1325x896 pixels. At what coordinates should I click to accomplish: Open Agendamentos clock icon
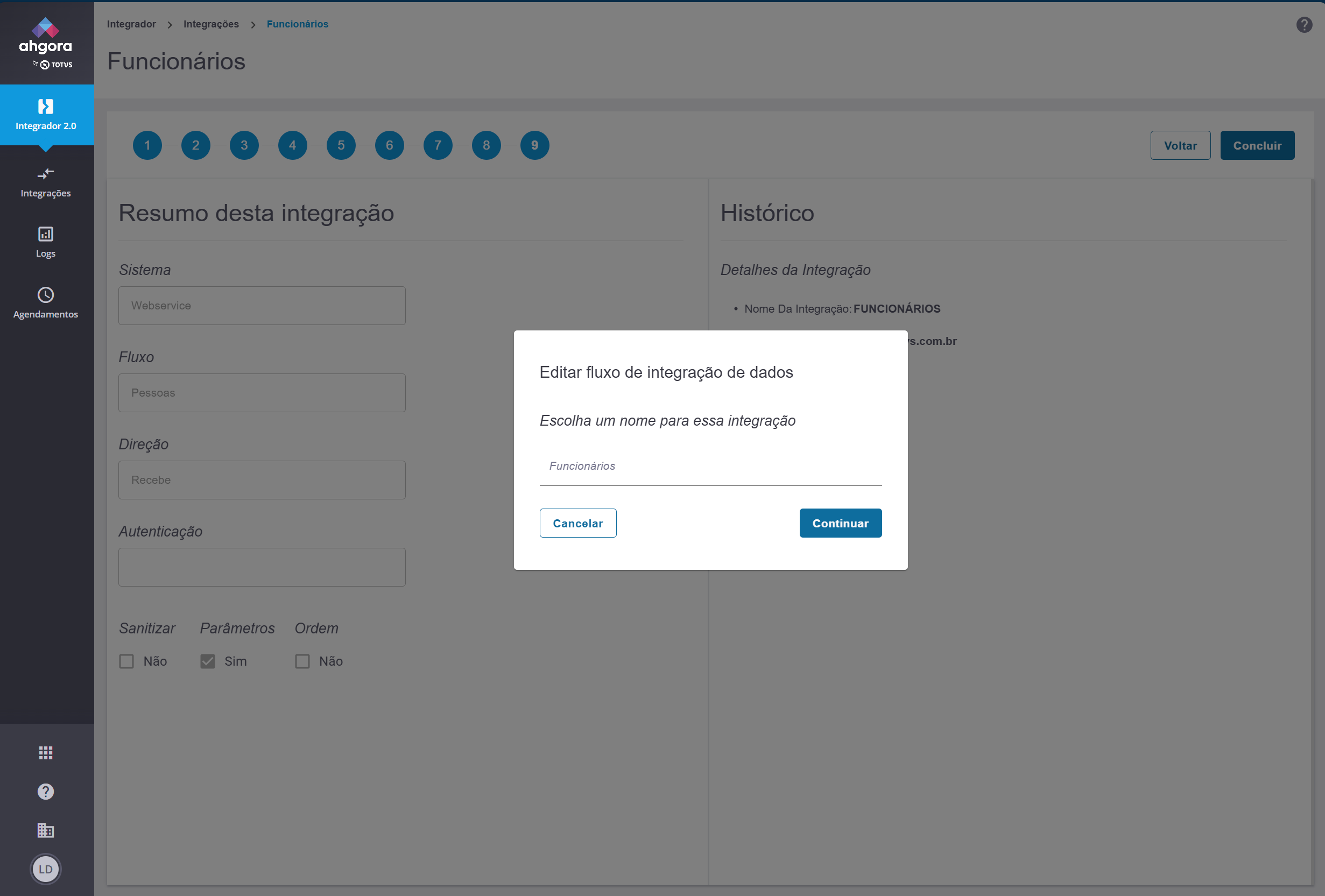pyautogui.click(x=46, y=295)
